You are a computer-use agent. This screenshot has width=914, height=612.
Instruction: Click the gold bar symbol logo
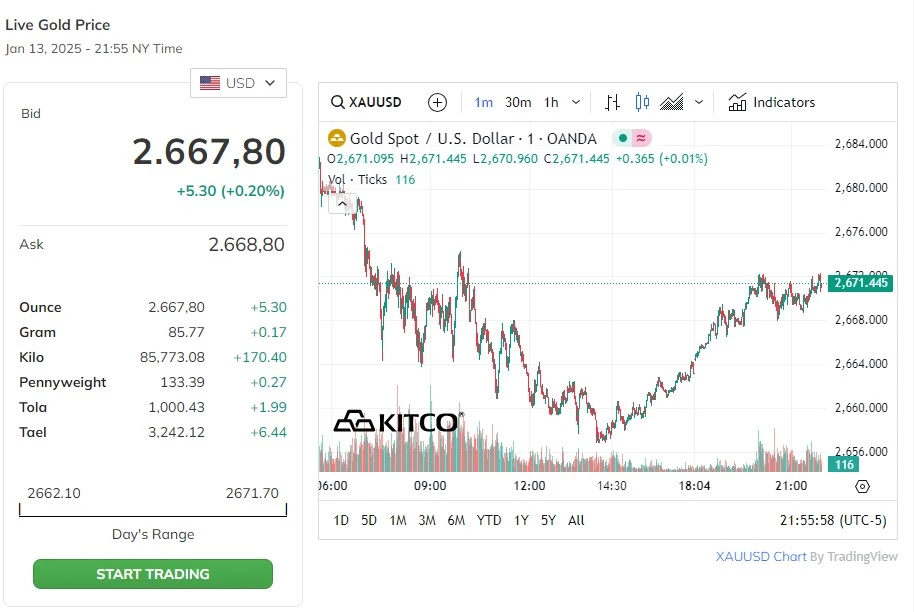(337, 139)
